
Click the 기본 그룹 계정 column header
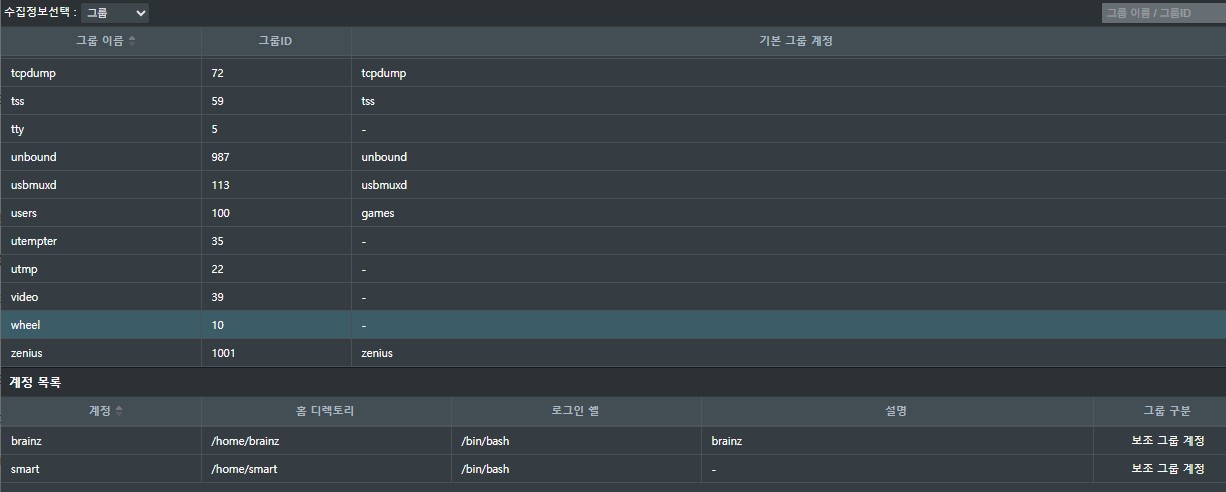[x=788, y=41]
